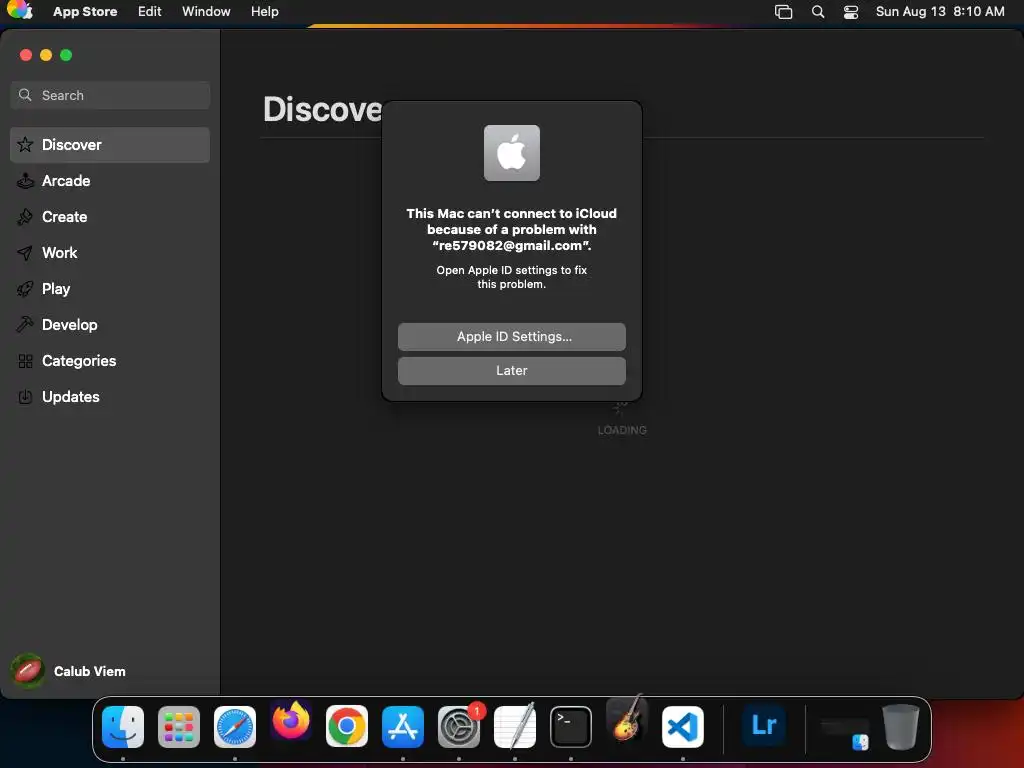Viewport: 1024px width, 768px height.
Task: Open Terminal from the Dock
Action: click(571, 727)
